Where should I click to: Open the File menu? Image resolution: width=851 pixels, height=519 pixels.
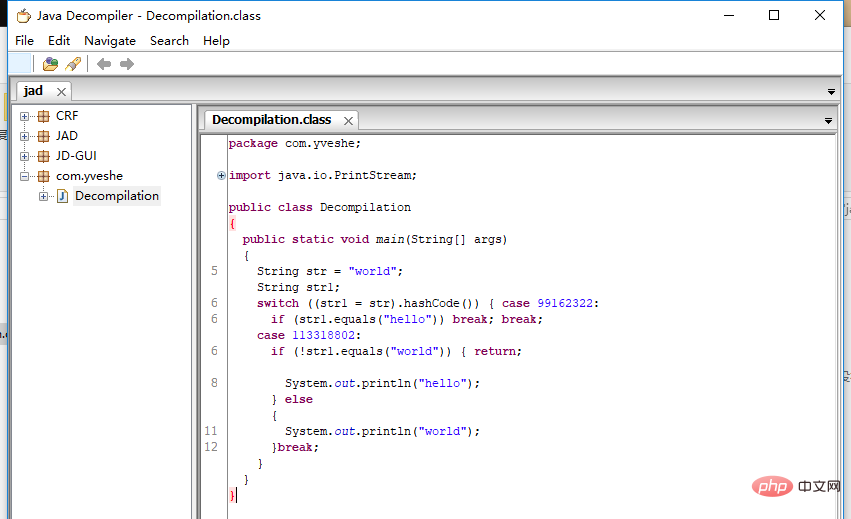24,41
